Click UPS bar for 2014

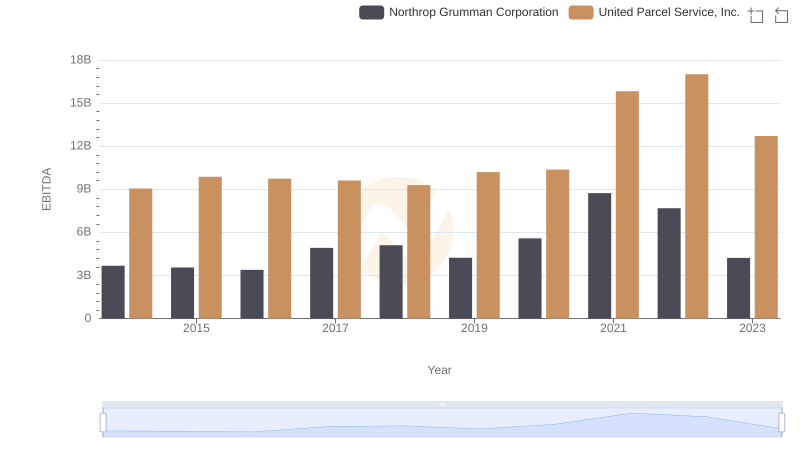141,253
